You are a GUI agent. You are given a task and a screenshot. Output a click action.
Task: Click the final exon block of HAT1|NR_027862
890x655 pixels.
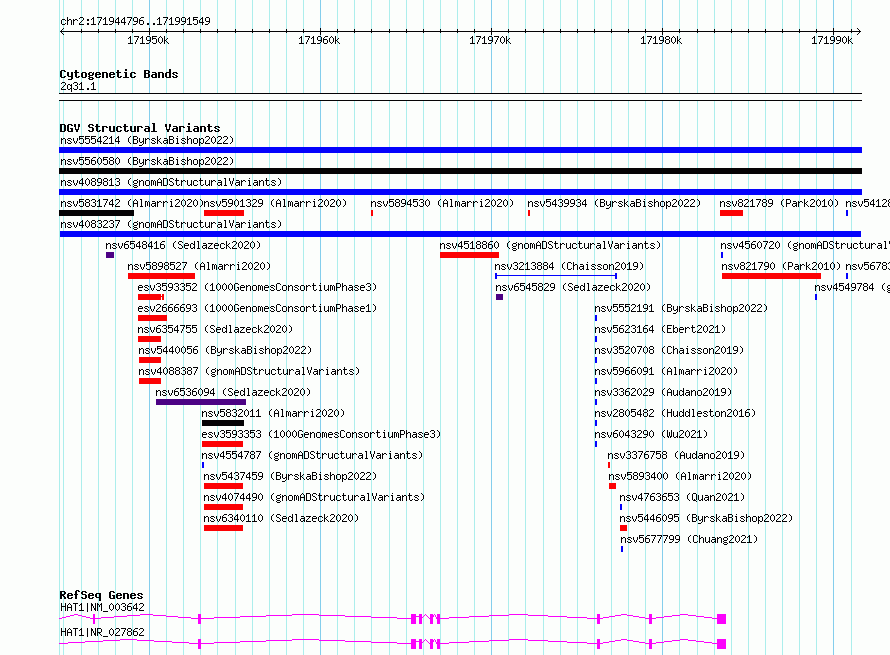coord(721,644)
